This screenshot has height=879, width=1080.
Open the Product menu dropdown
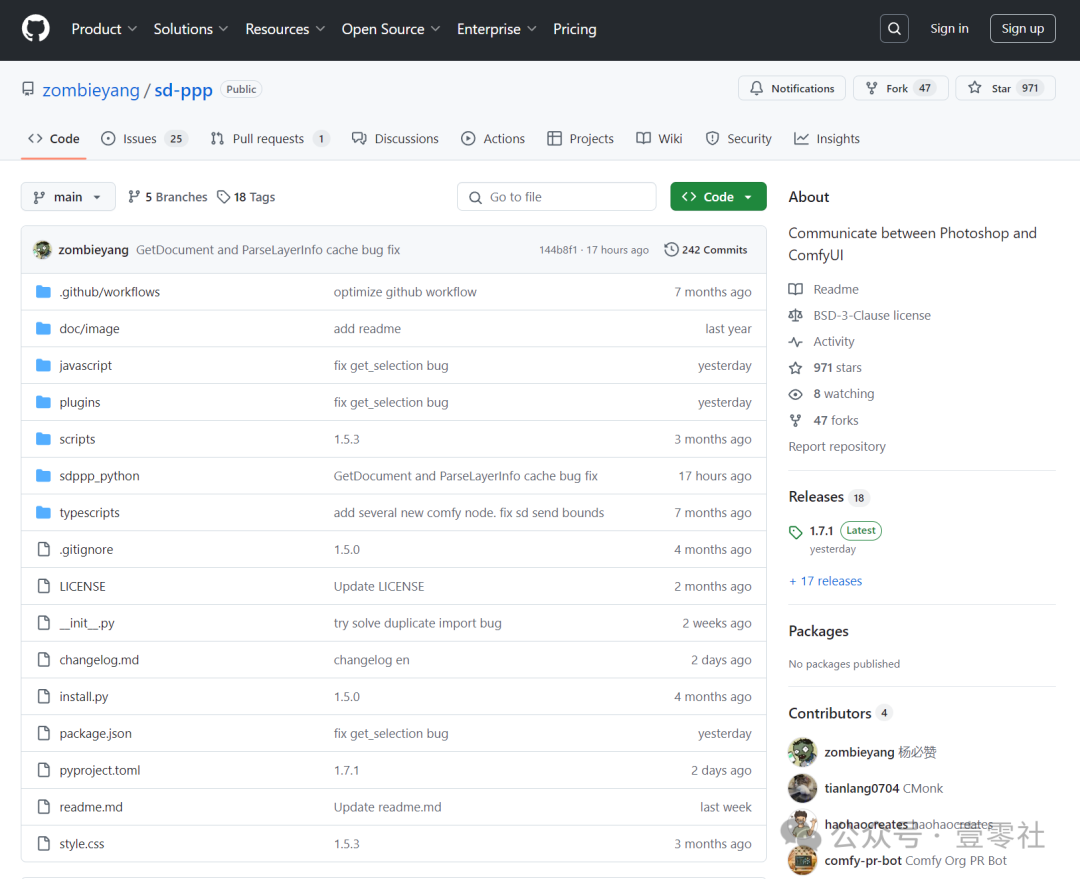104,29
